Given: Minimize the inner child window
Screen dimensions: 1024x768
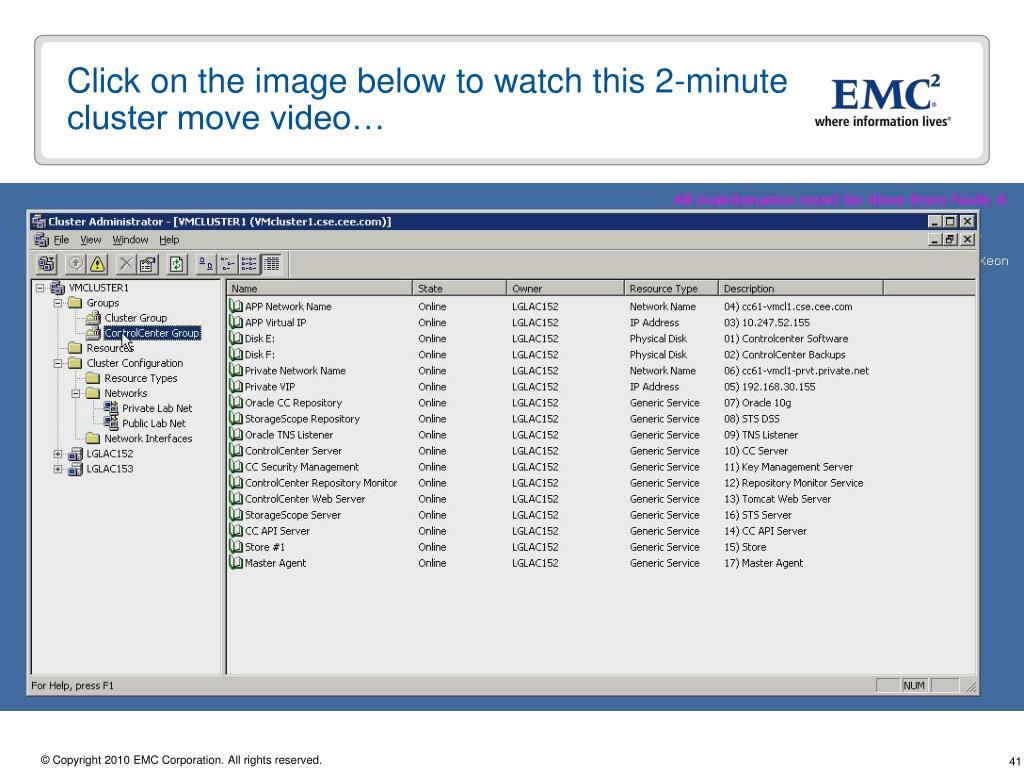Looking at the screenshot, I should point(936,240).
